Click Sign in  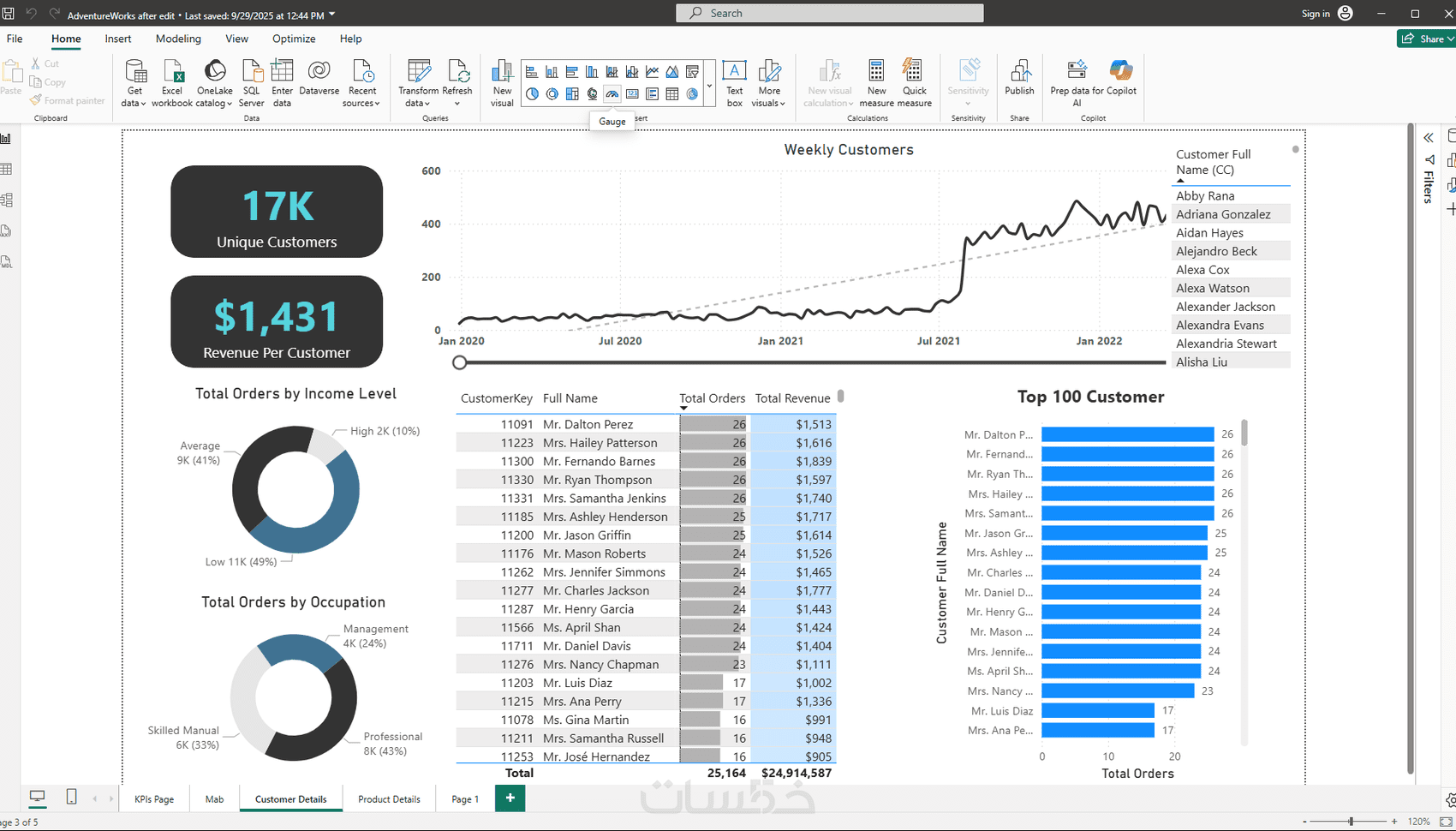1327,13
